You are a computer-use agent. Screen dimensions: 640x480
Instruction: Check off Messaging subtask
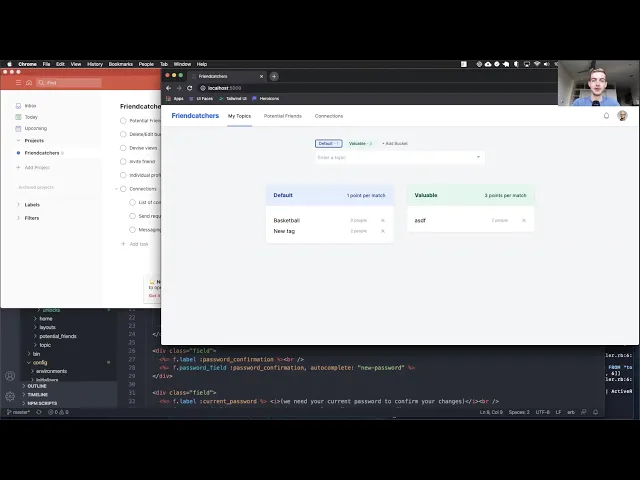(x=132, y=230)
